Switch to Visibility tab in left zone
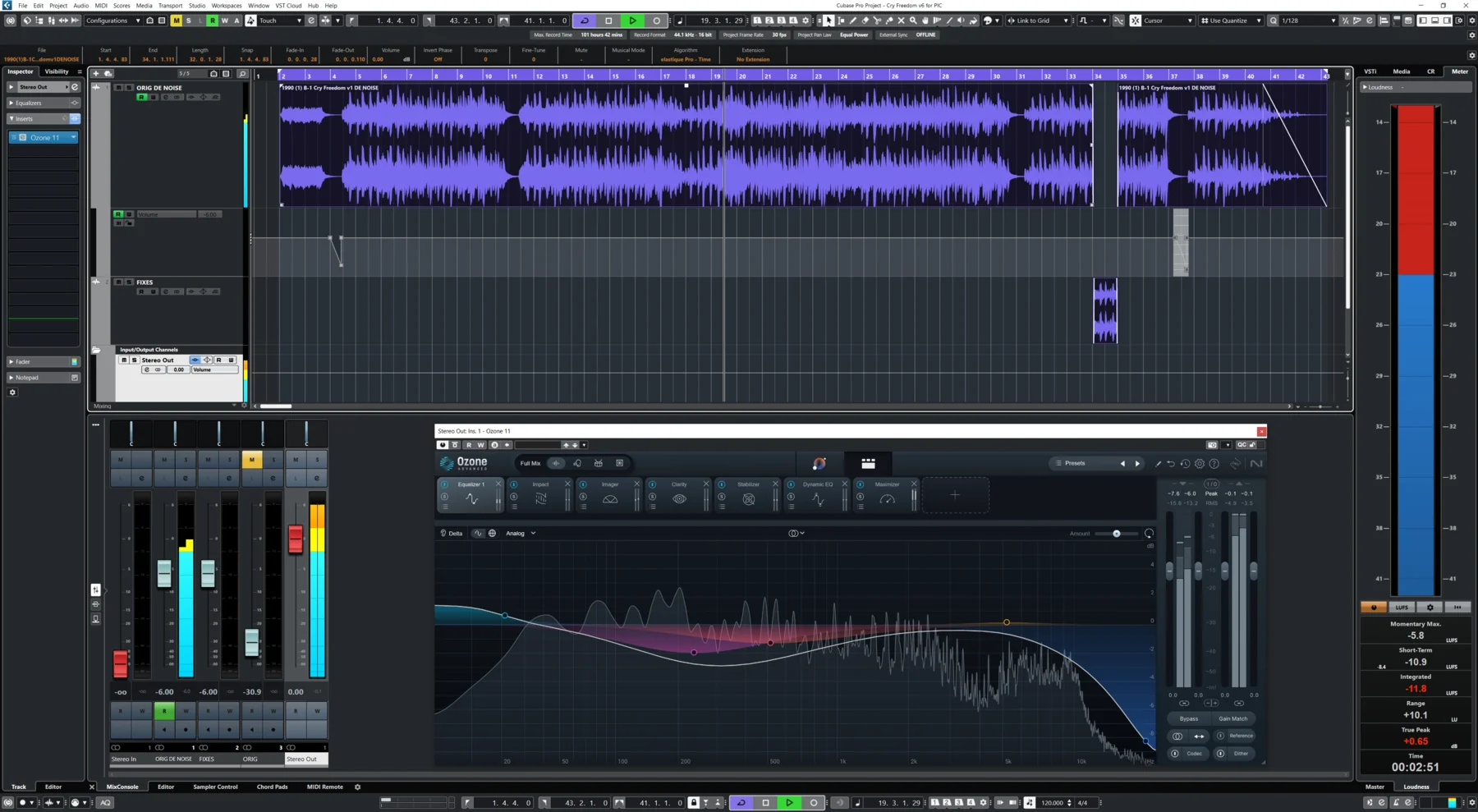 click(x=57, y=71)
